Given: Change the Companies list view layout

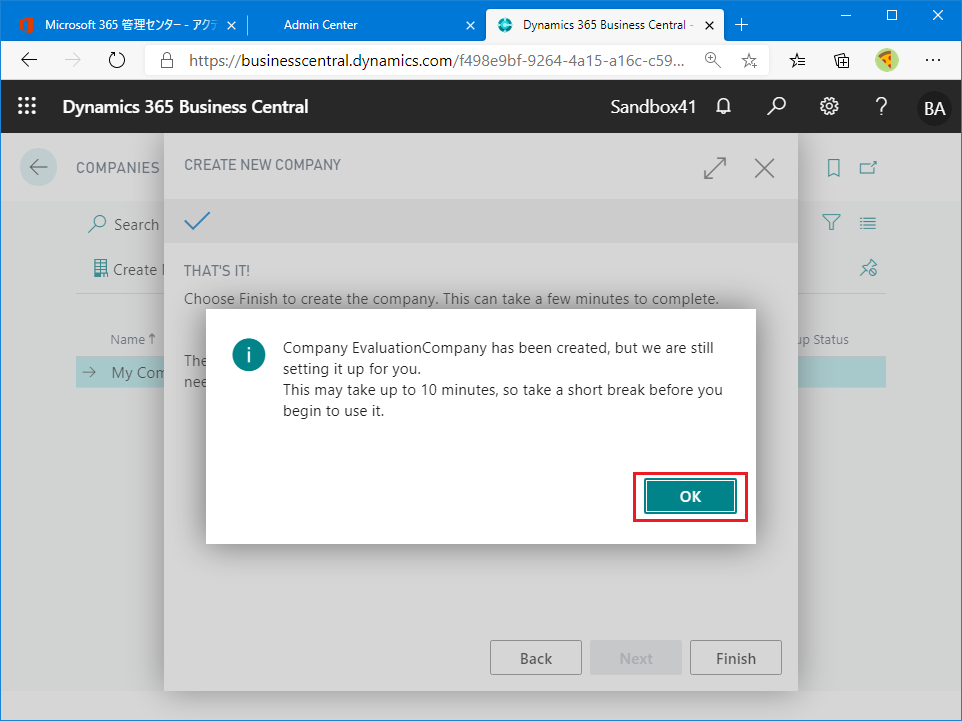Looking at the screenshot, I should (868, 223).
